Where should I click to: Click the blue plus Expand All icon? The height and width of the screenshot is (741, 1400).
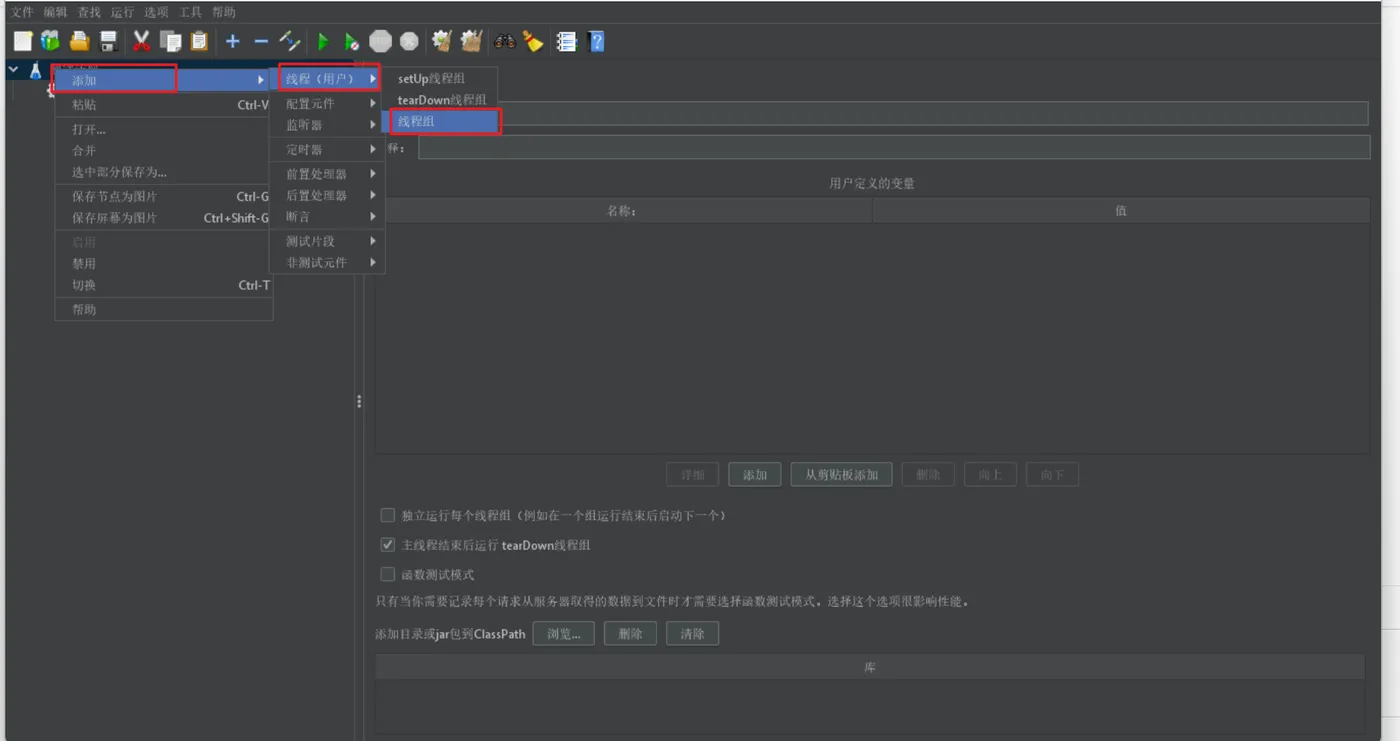[x=233, y=41]
